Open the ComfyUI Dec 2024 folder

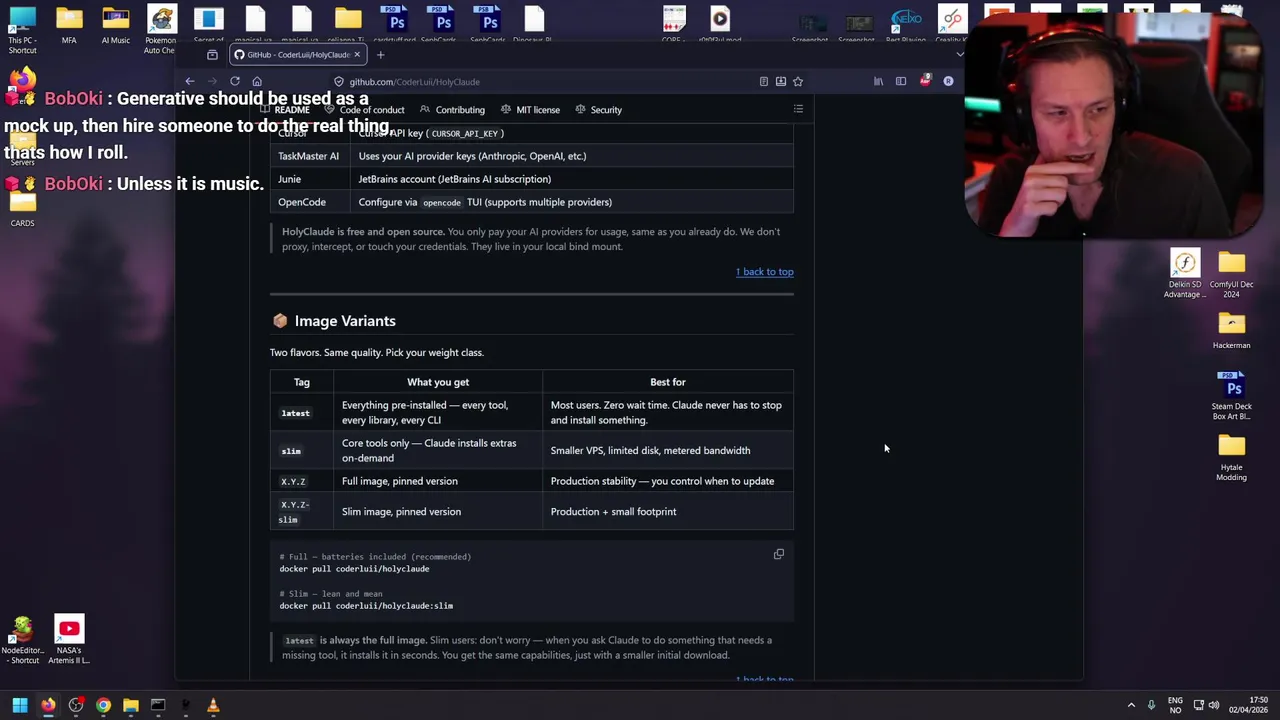[1232, 273]
